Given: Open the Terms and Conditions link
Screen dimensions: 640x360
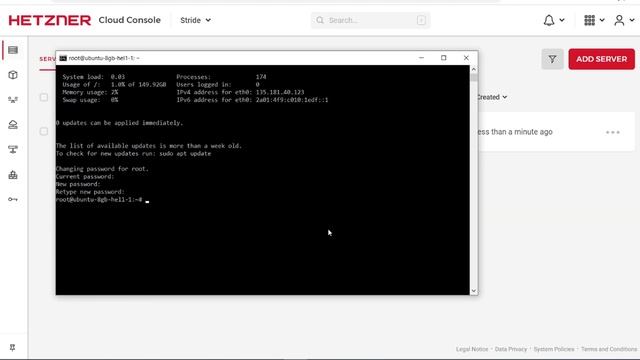Looking at the screenshot, I should (609, 349).
